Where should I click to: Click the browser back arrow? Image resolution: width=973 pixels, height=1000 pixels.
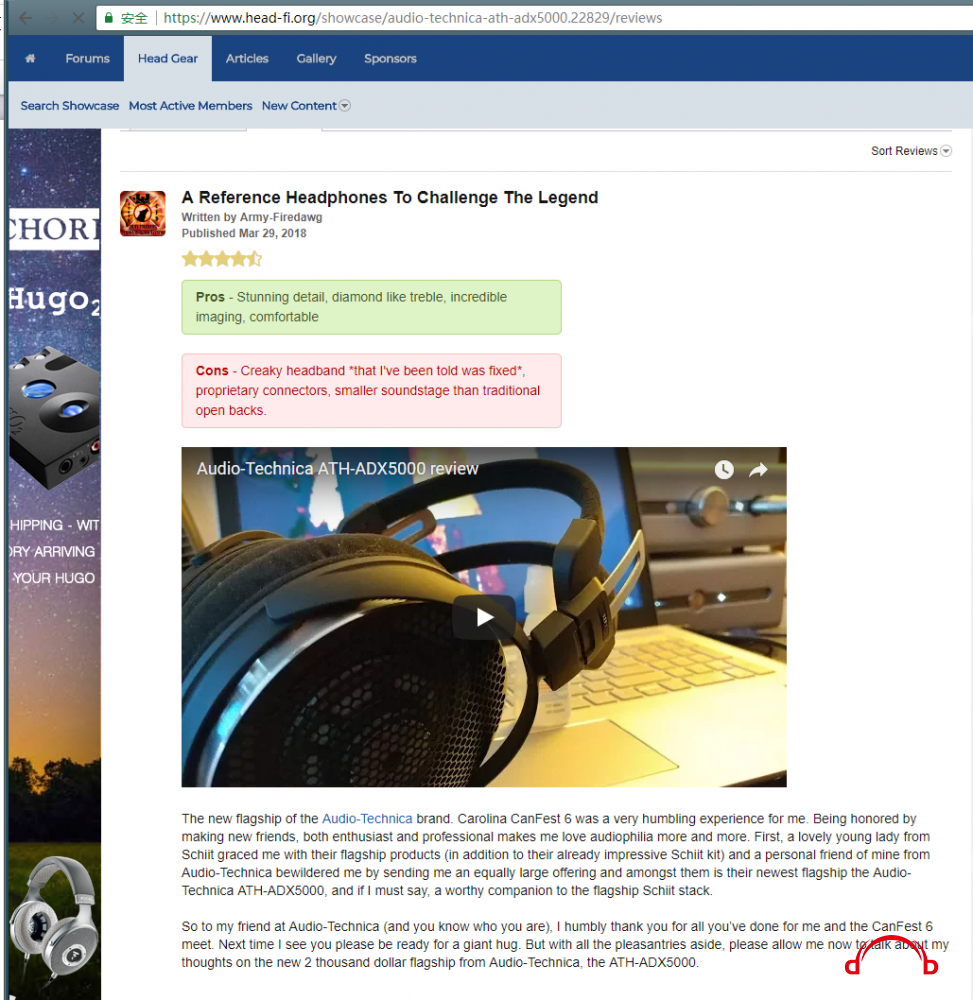click(x=26, y=18)
